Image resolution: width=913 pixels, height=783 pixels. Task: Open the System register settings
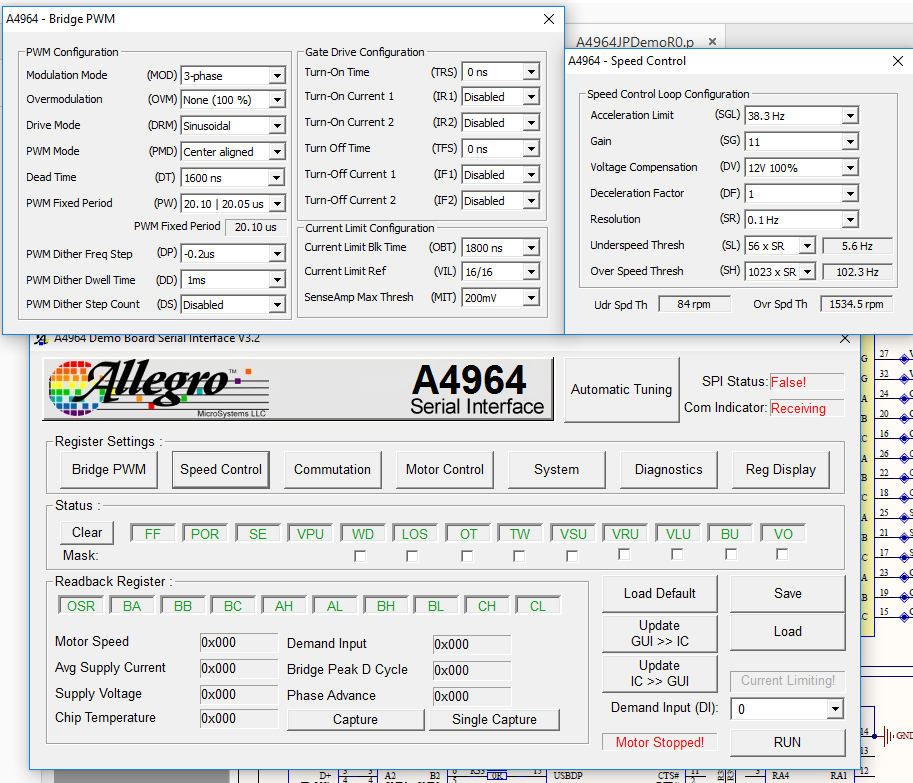[x=557, y=469]
